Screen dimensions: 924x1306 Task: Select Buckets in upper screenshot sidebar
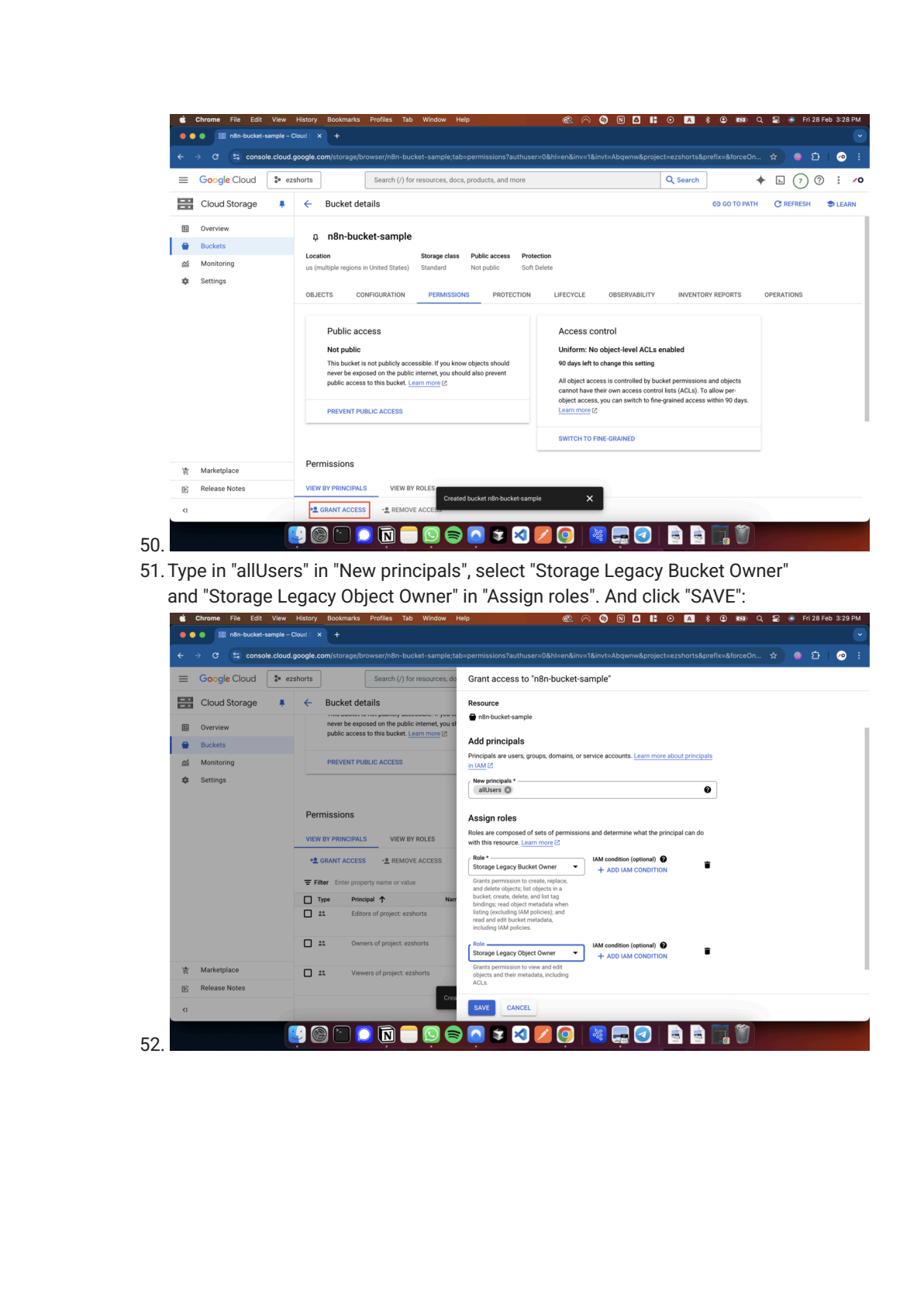coord(232,246)
